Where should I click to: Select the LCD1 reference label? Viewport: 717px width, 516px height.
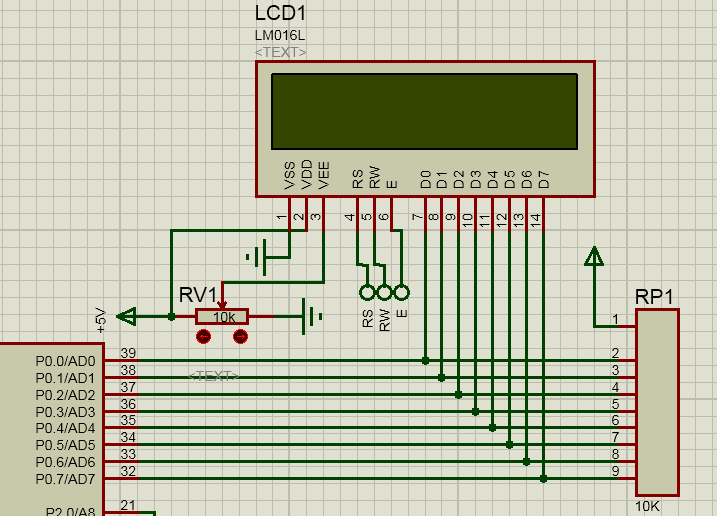pyautogui.click(x=281, y=15)
